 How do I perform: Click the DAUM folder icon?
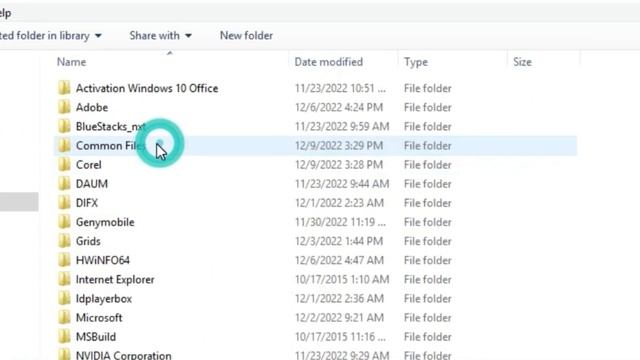pyautogui.click(x=64, y=184)
